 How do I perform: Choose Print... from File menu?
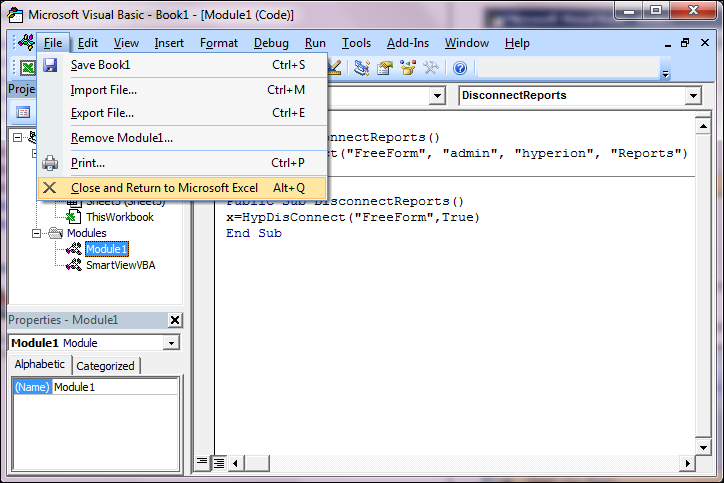point(182,163)
